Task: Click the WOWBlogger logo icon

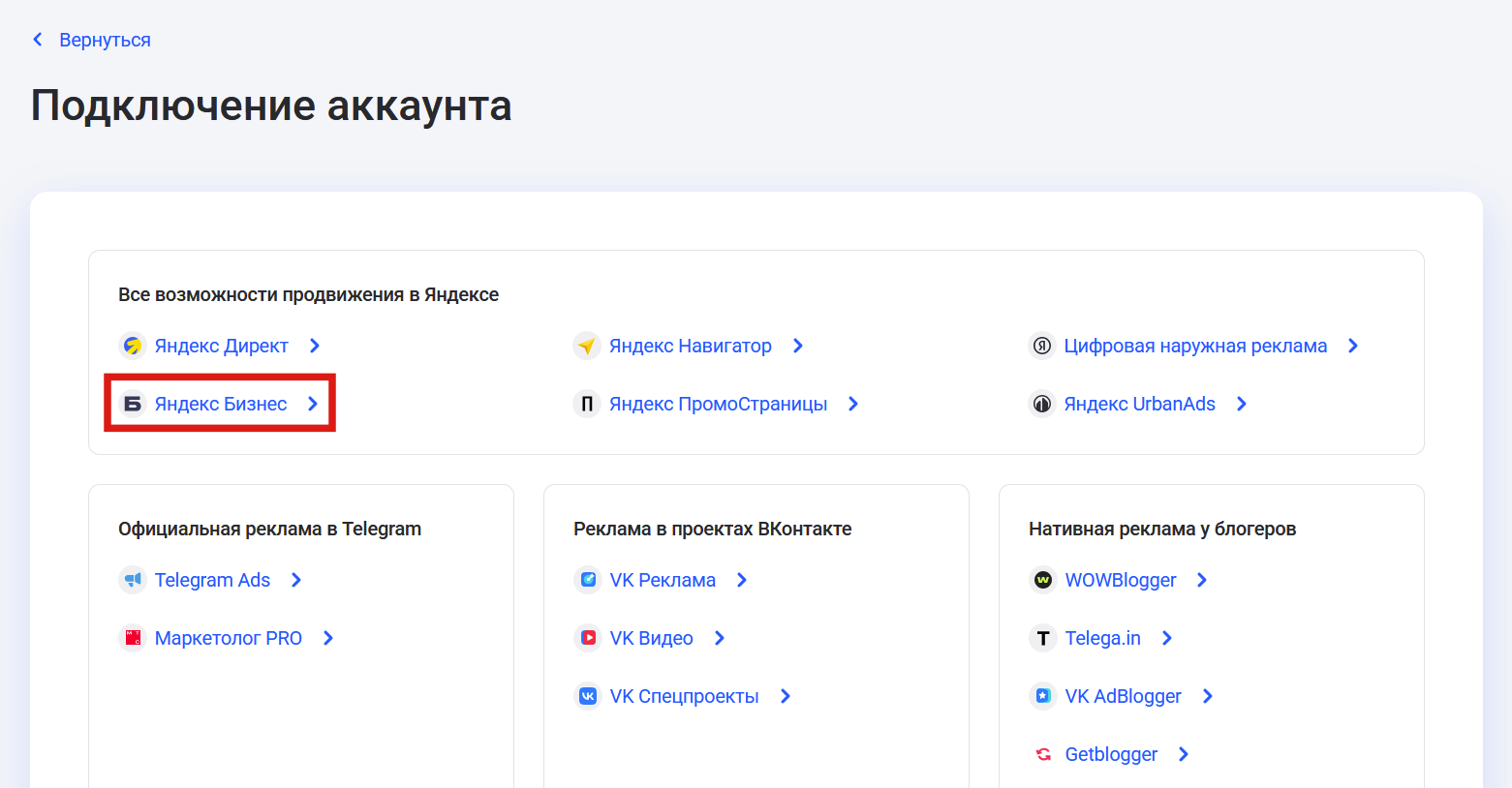Action: [1043, 580]
